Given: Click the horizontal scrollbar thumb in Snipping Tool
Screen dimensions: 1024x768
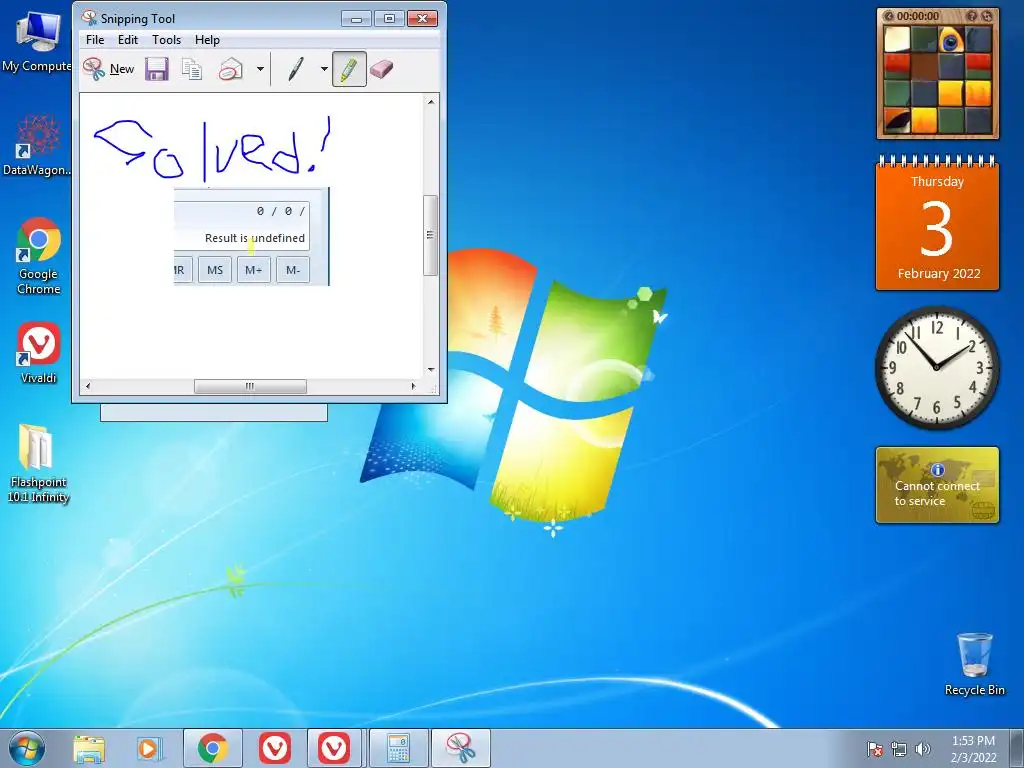Looking at the screenshot, I should point(250,386).
